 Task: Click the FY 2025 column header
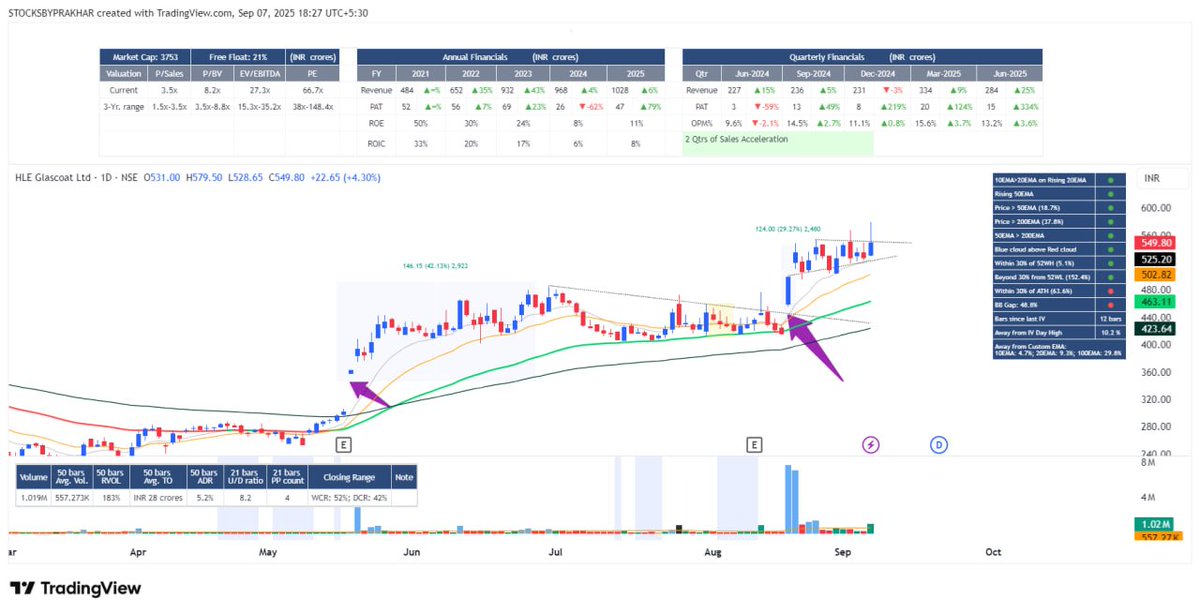pyautogui.click(x=634, y=74)
